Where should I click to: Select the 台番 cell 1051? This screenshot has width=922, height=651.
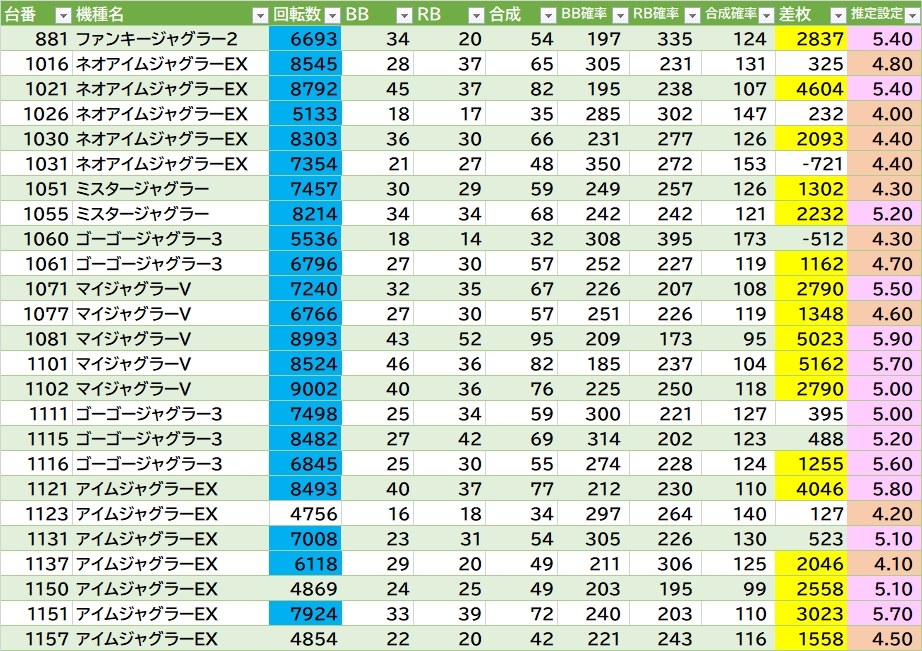click(x=36, y=189)
